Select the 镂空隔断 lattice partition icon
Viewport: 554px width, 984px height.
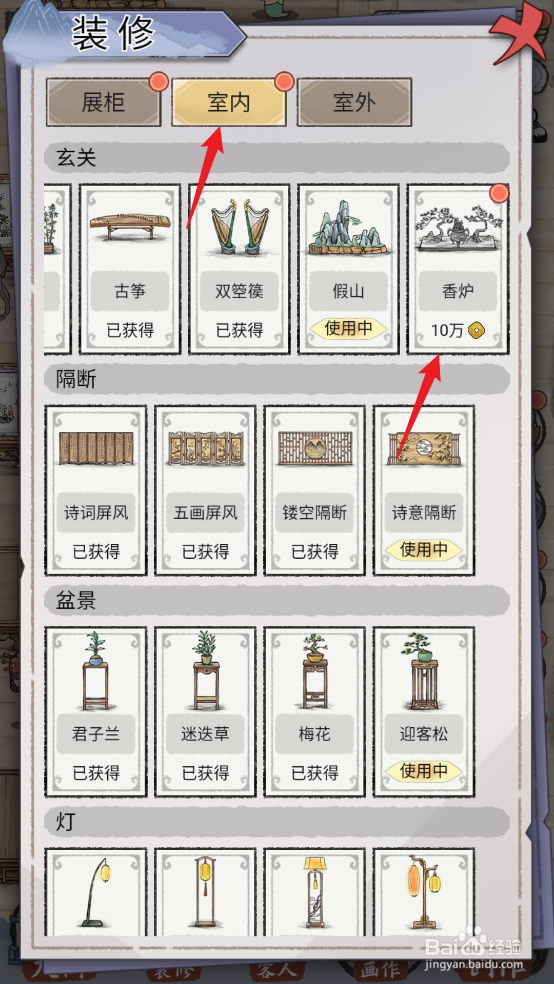314,448
